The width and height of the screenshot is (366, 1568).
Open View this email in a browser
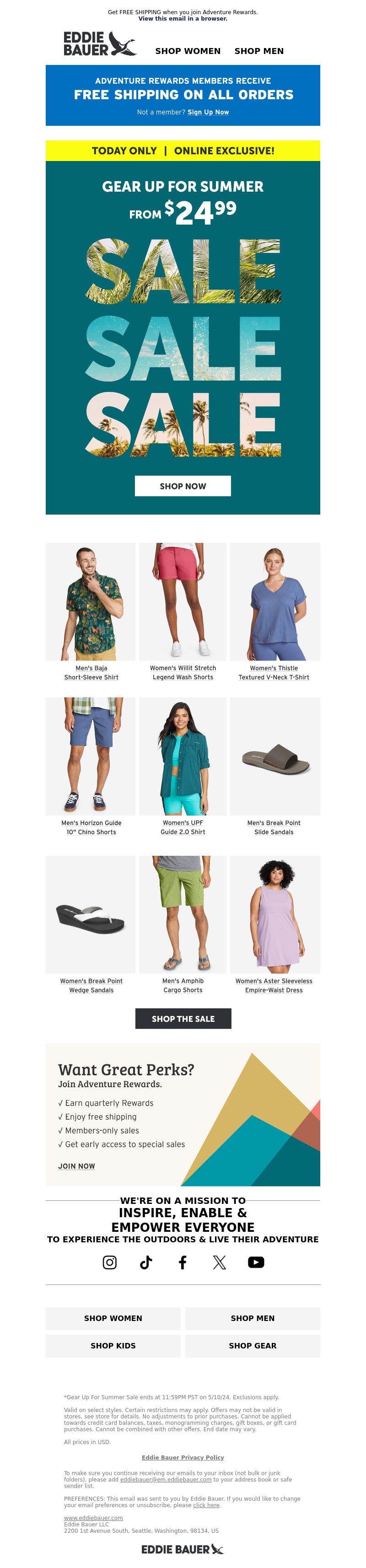coord(183,19)
